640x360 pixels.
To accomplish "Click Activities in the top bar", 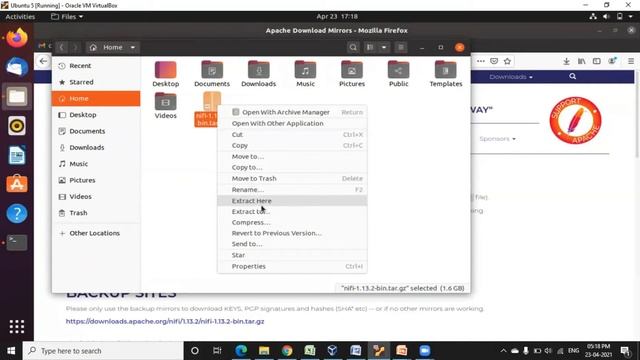I will [x=20, y=17].
